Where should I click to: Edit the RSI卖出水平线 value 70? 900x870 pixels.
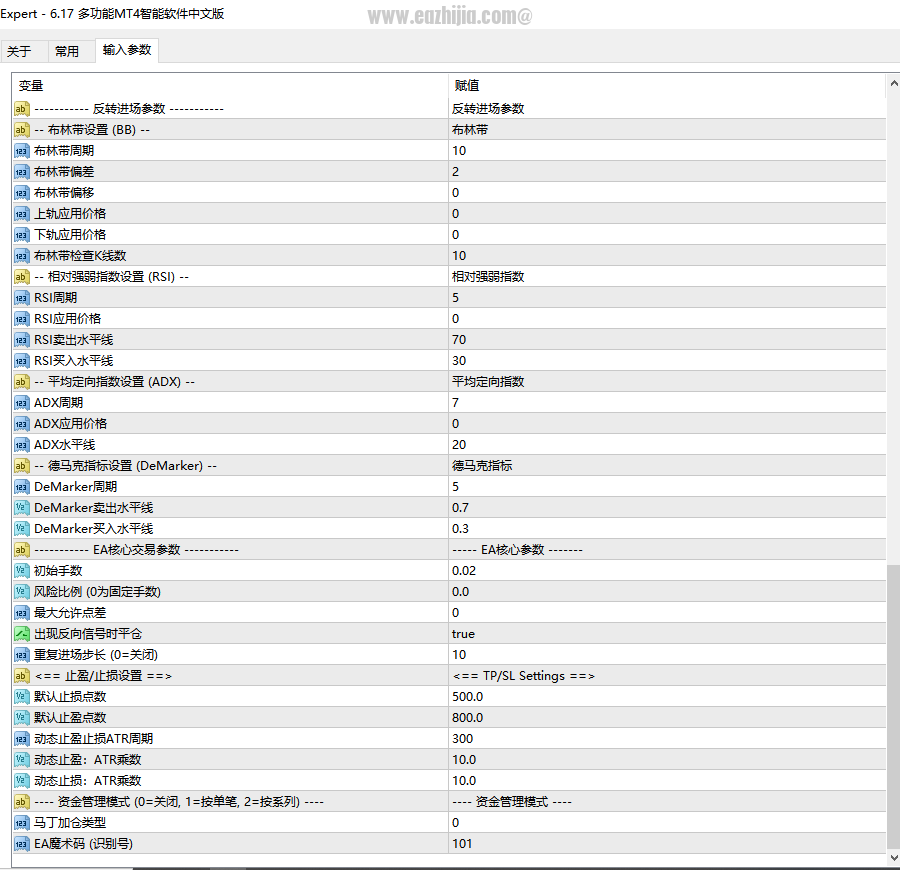667,340
